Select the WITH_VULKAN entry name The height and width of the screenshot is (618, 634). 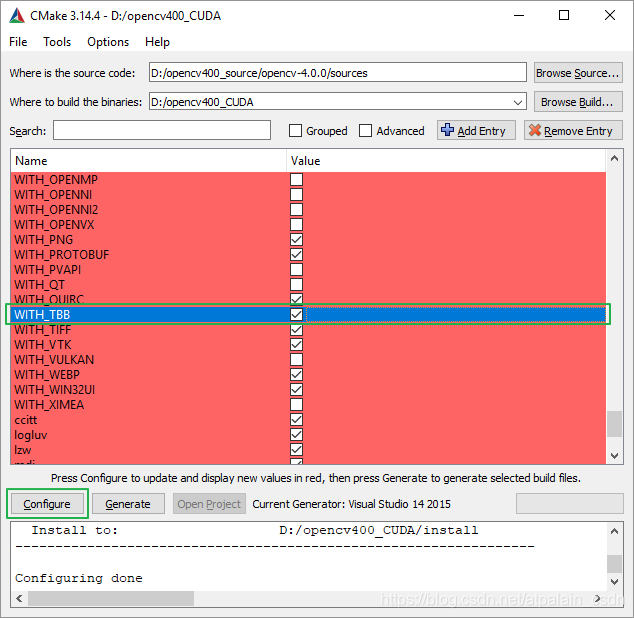54,360
